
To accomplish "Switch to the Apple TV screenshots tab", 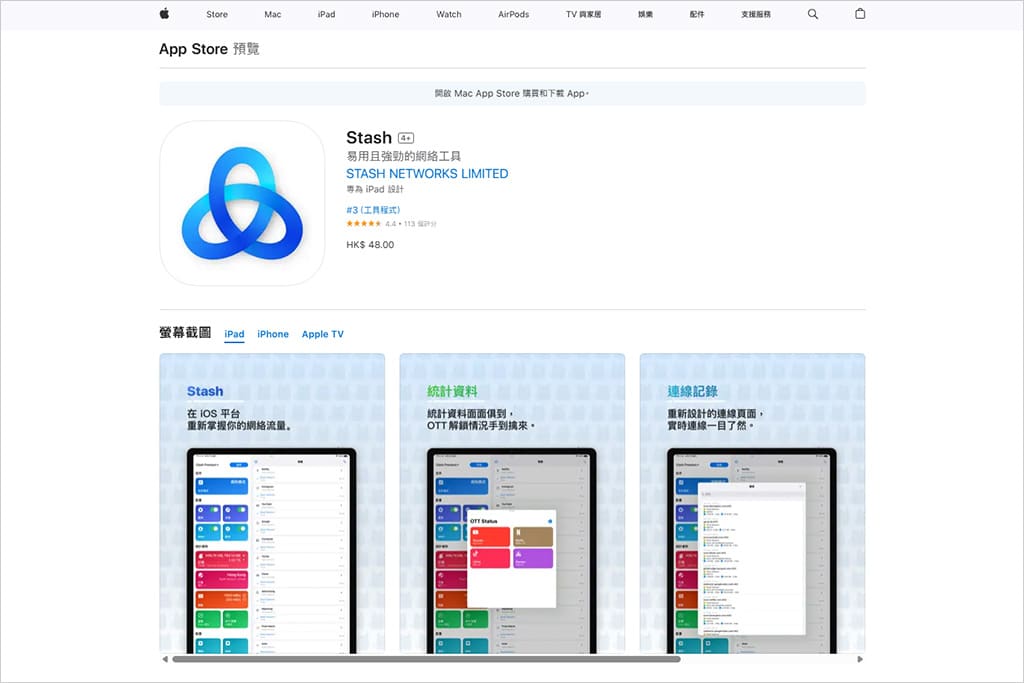I will pos(322,334).
